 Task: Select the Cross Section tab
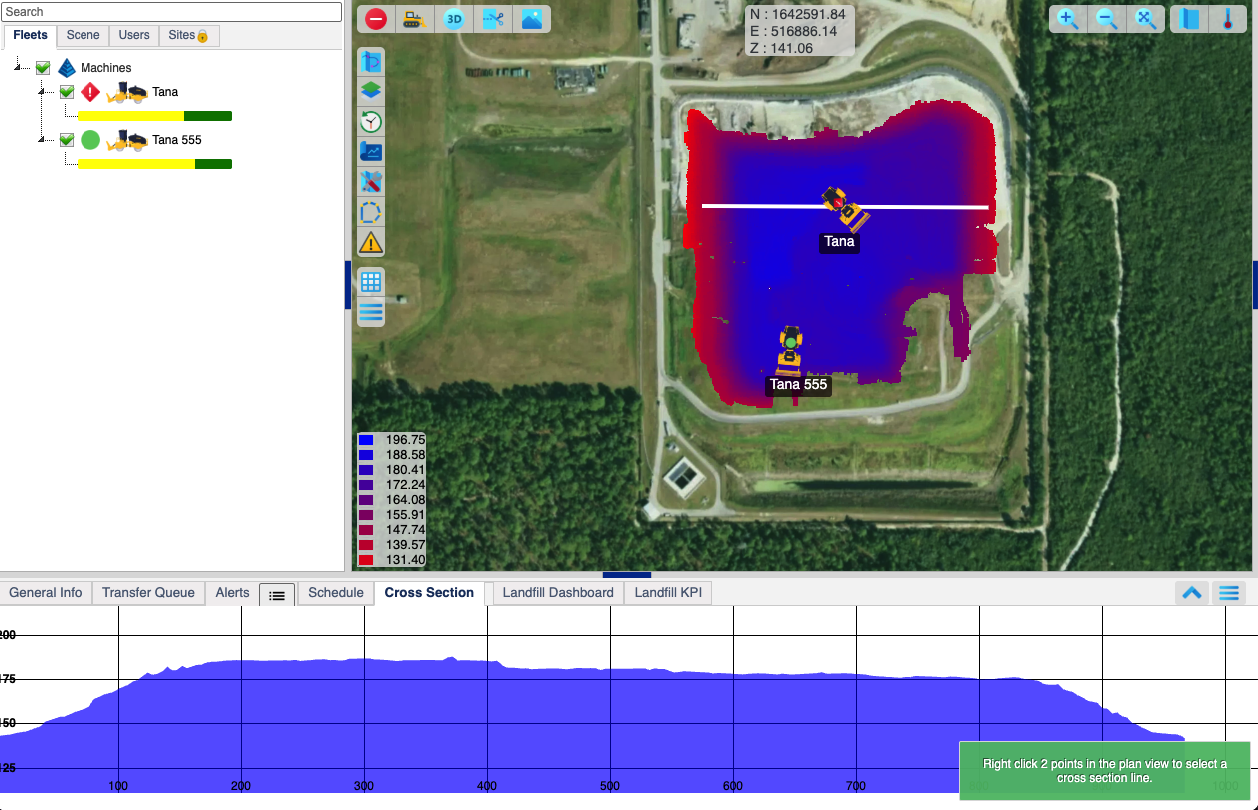point(429,593)
